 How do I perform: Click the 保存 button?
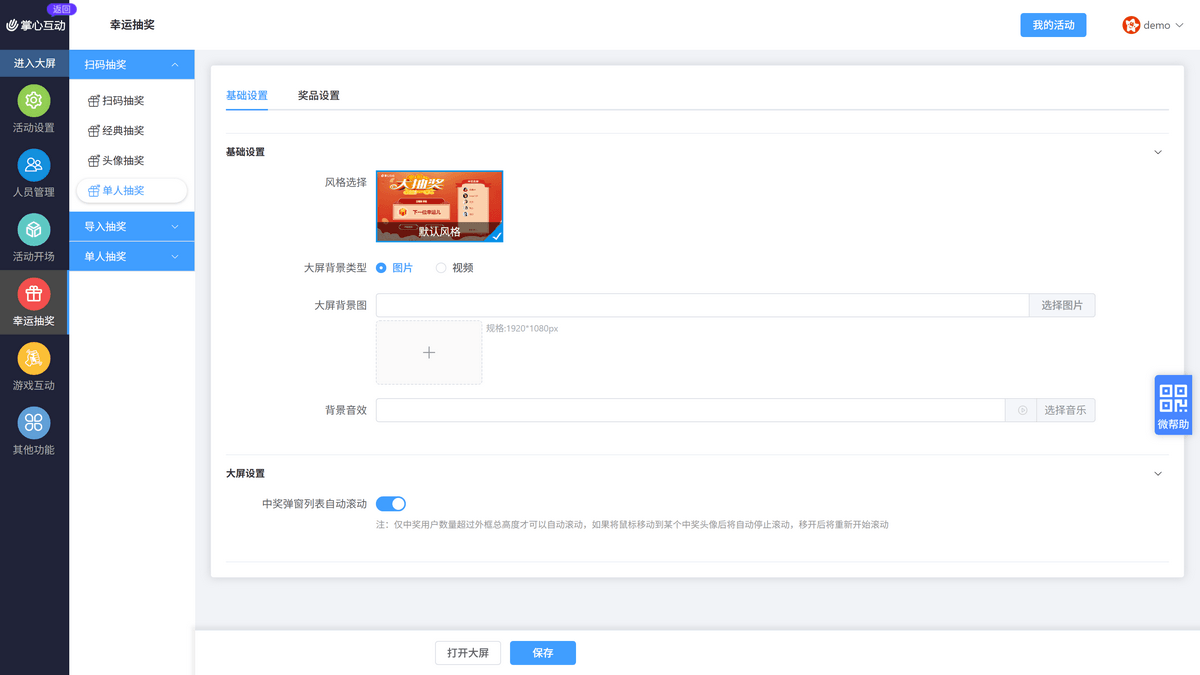tap(543, 653)
